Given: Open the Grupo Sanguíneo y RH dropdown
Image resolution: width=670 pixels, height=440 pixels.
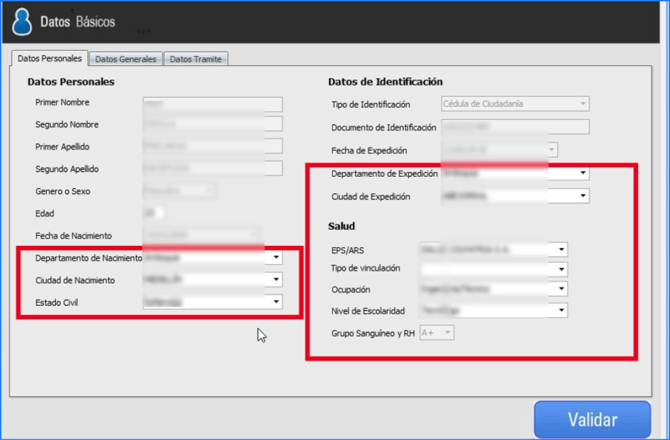Looking at the screenshot, I should point(448,332).
